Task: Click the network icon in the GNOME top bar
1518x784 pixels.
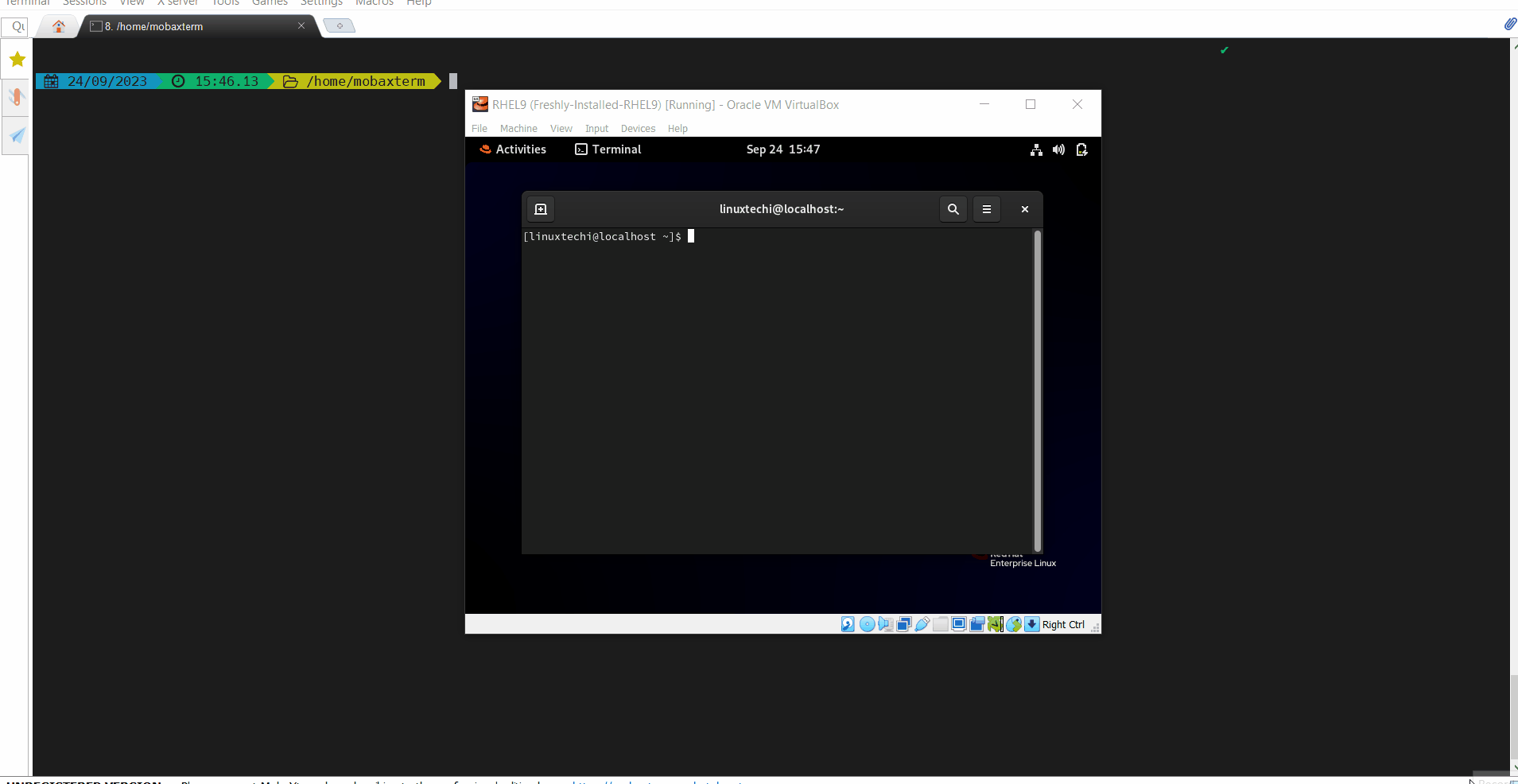Action: pyautogui.click(x=1035, y=149)
